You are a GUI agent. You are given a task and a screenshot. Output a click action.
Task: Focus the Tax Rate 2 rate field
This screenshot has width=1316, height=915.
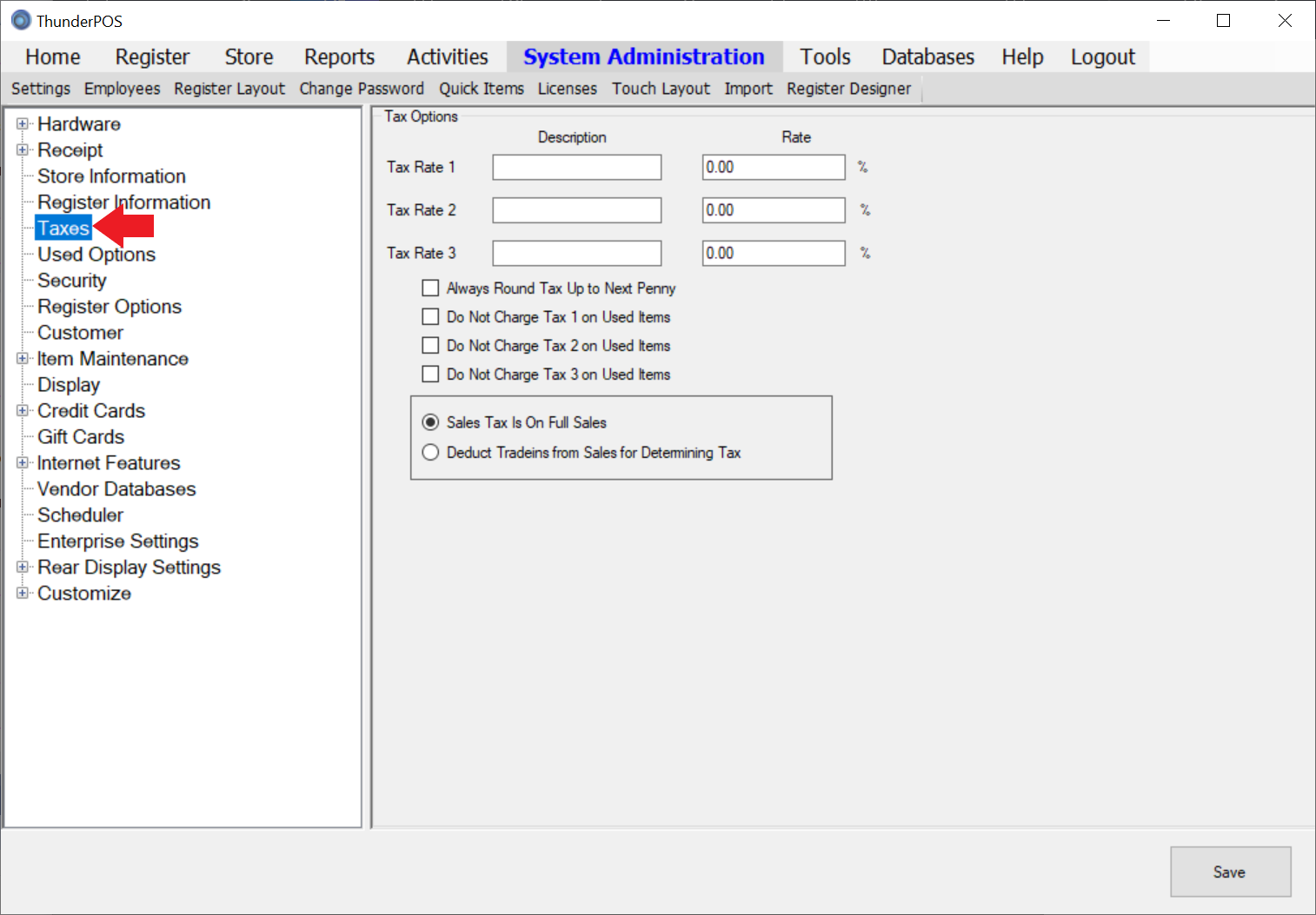click(773, 210)
